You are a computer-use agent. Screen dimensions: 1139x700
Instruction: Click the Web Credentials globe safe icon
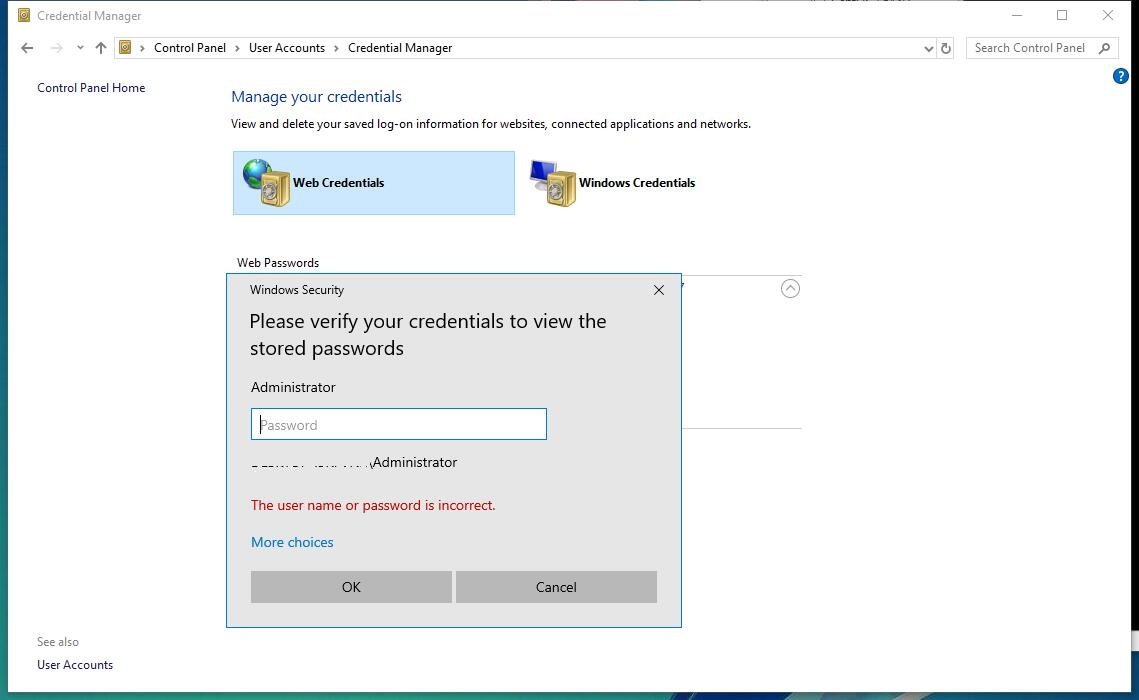267,182
